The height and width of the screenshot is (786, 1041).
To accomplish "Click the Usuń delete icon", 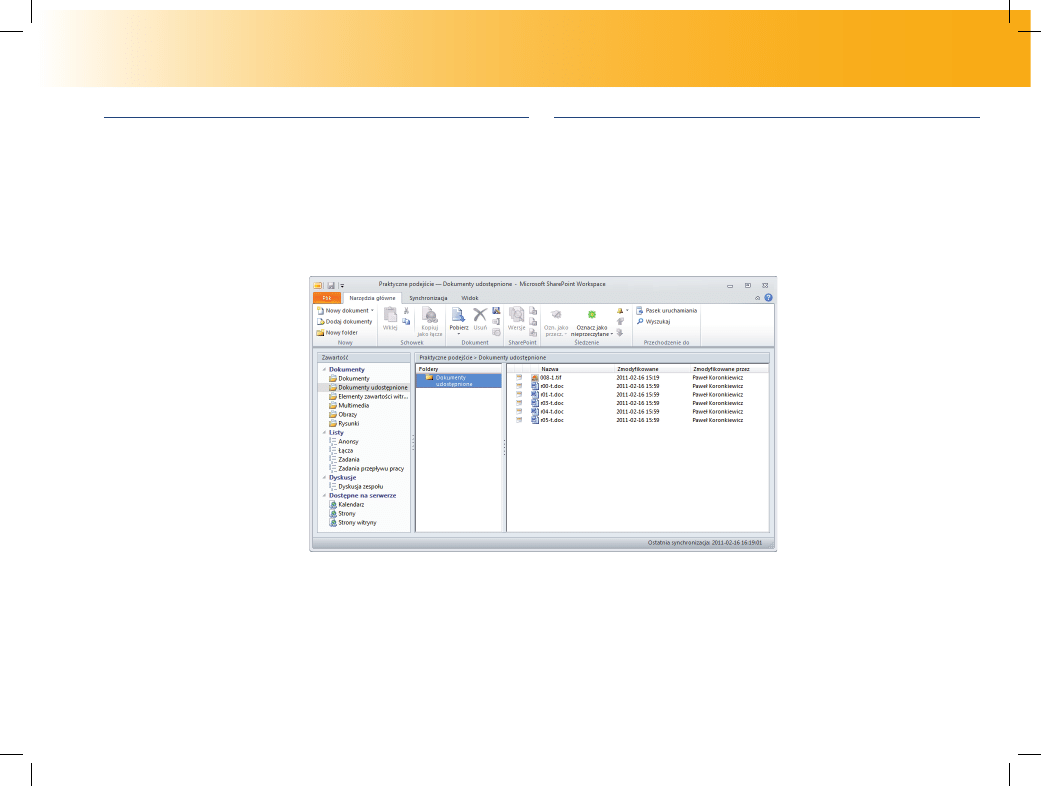I will 480,314.
